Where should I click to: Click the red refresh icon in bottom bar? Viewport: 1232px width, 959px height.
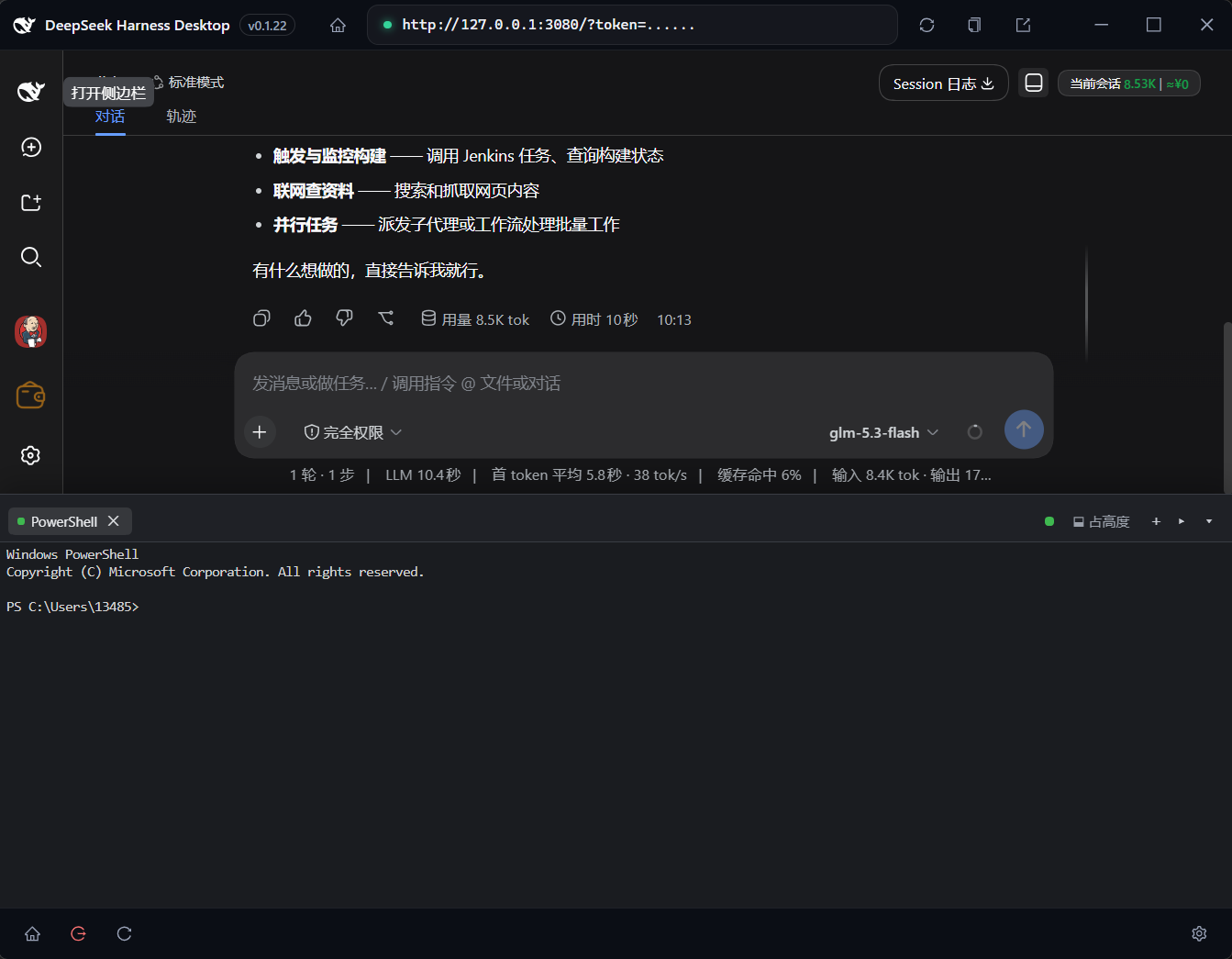79,933
